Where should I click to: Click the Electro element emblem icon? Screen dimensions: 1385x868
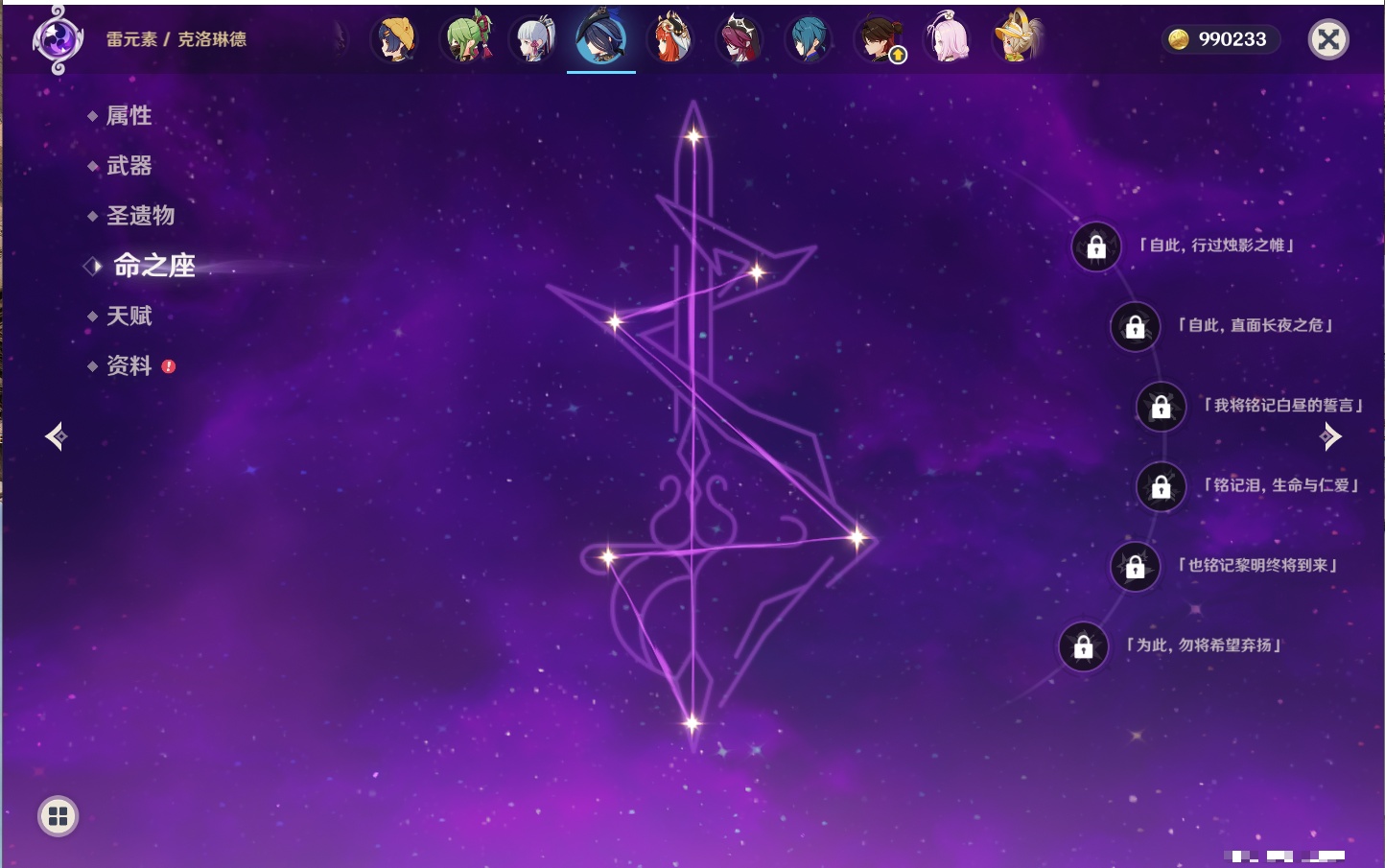pyautogui.click(x=58, y=40)
